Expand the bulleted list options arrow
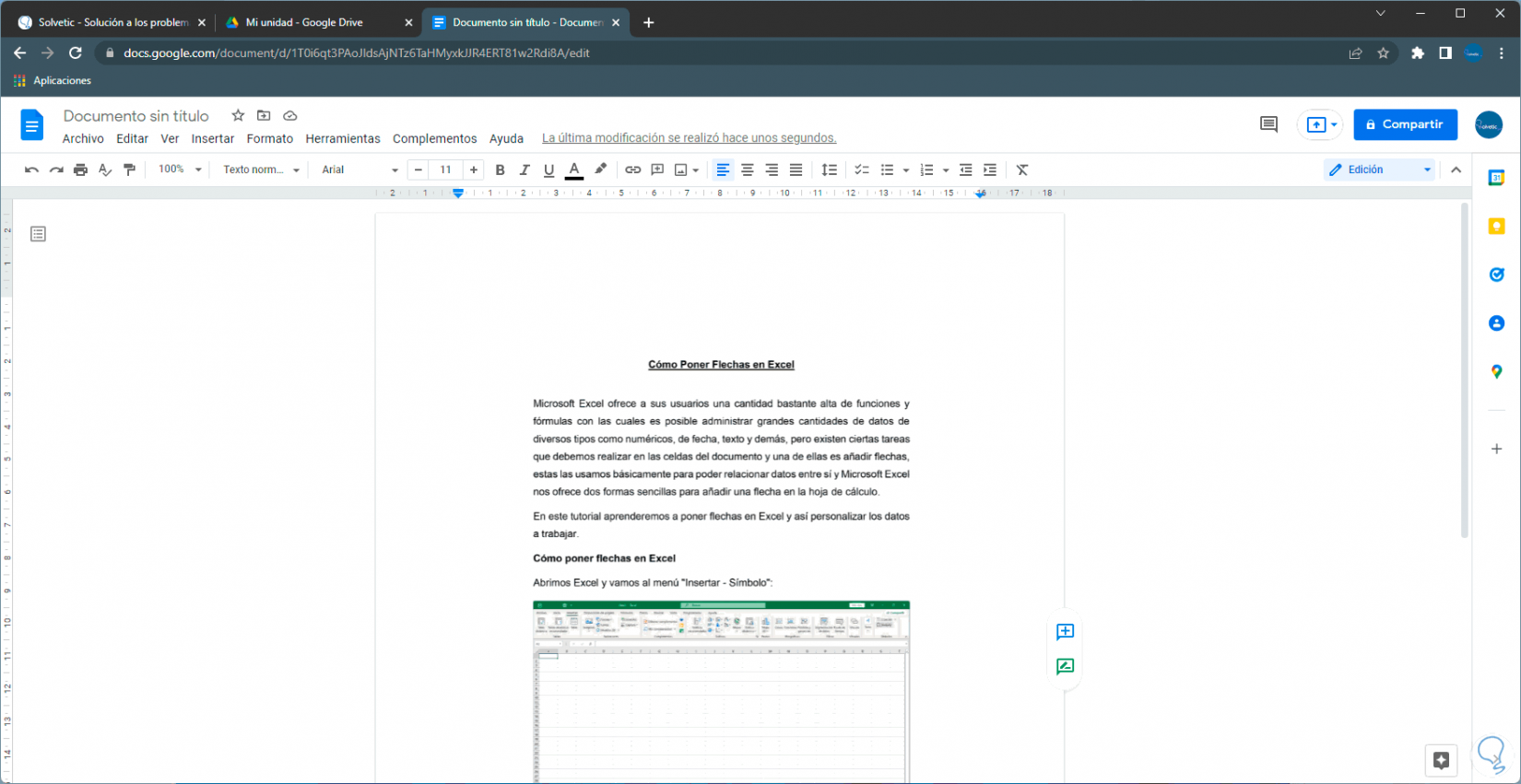Image resolution: width=1521 pixels, height=784 pixels. (906, 170)
